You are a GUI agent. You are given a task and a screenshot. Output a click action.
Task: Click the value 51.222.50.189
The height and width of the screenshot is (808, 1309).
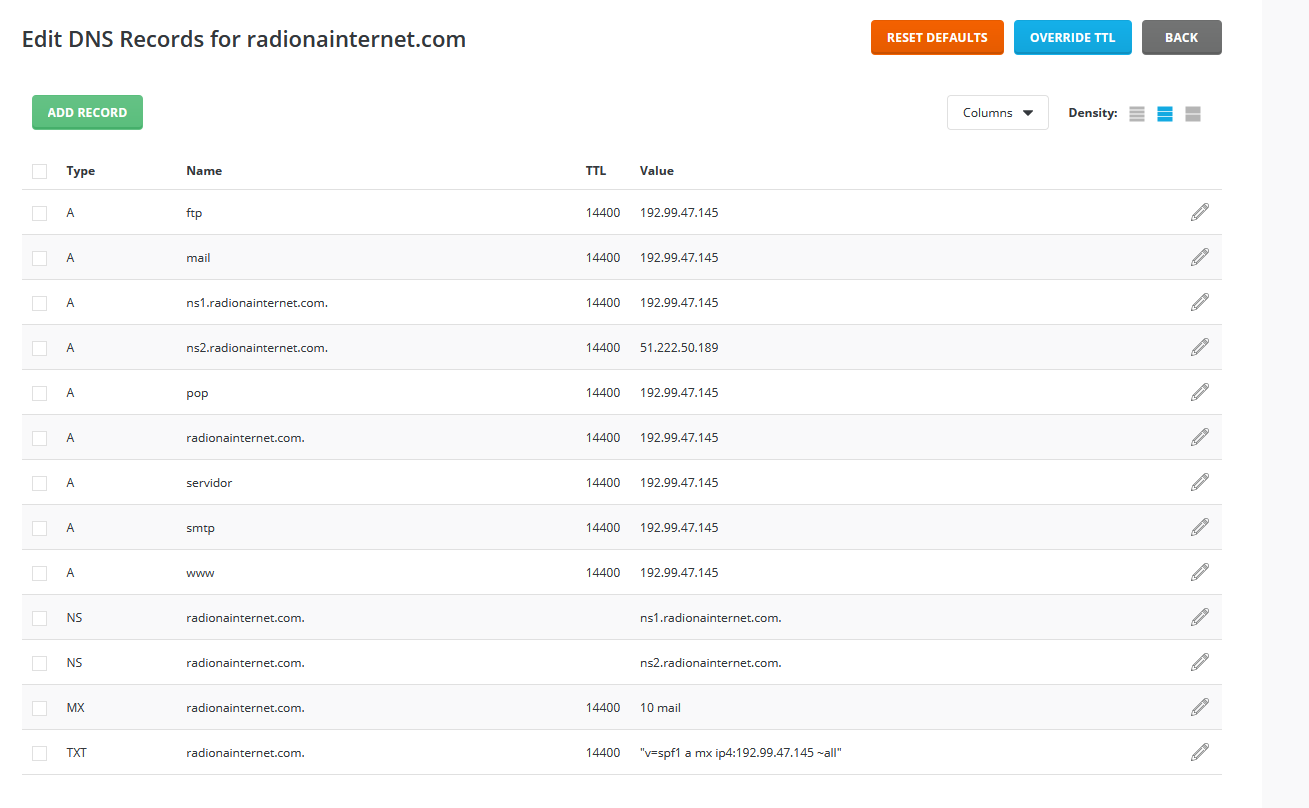(x=679, y=348)
